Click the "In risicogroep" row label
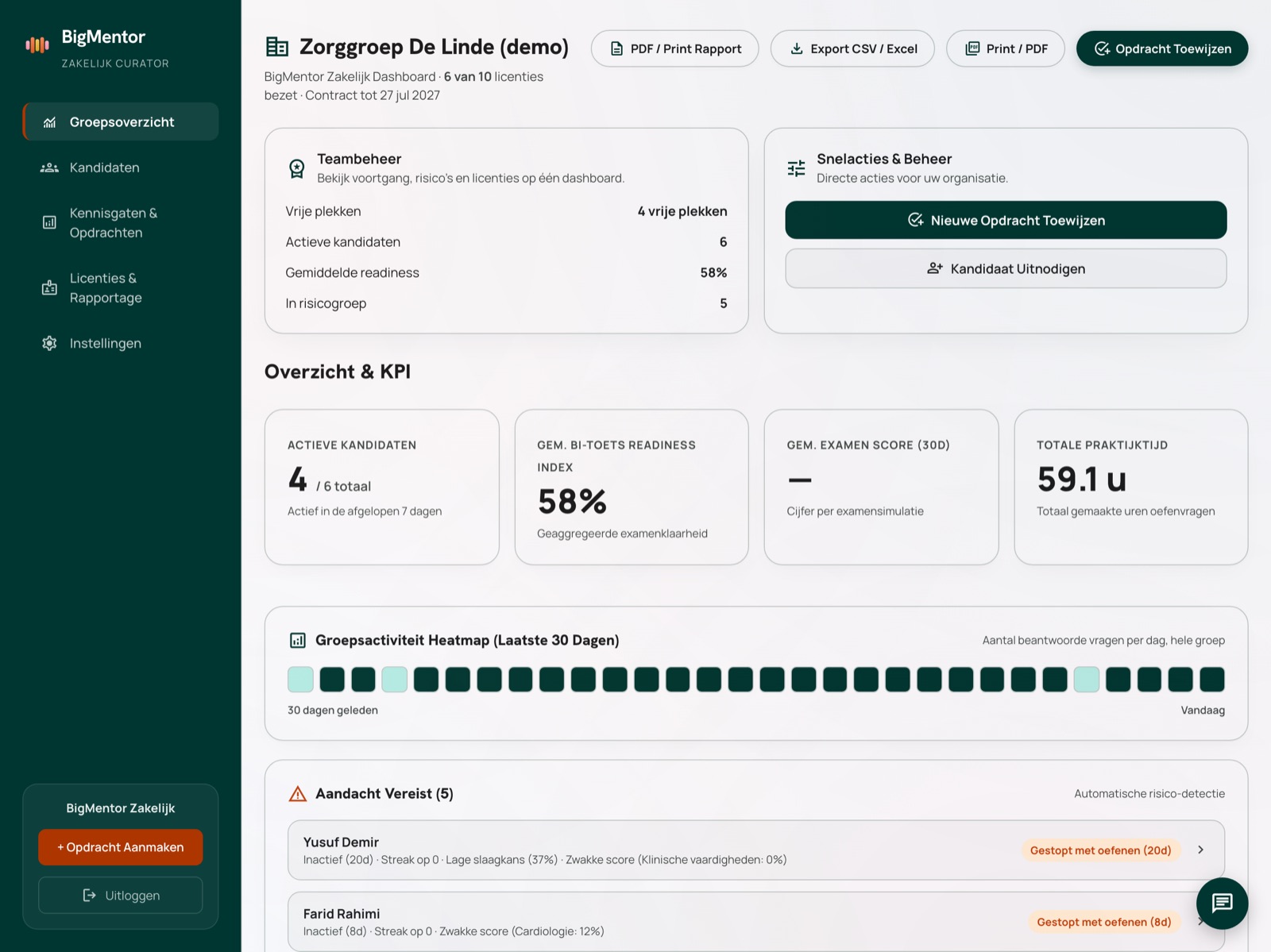 click(x=326, y=303)
